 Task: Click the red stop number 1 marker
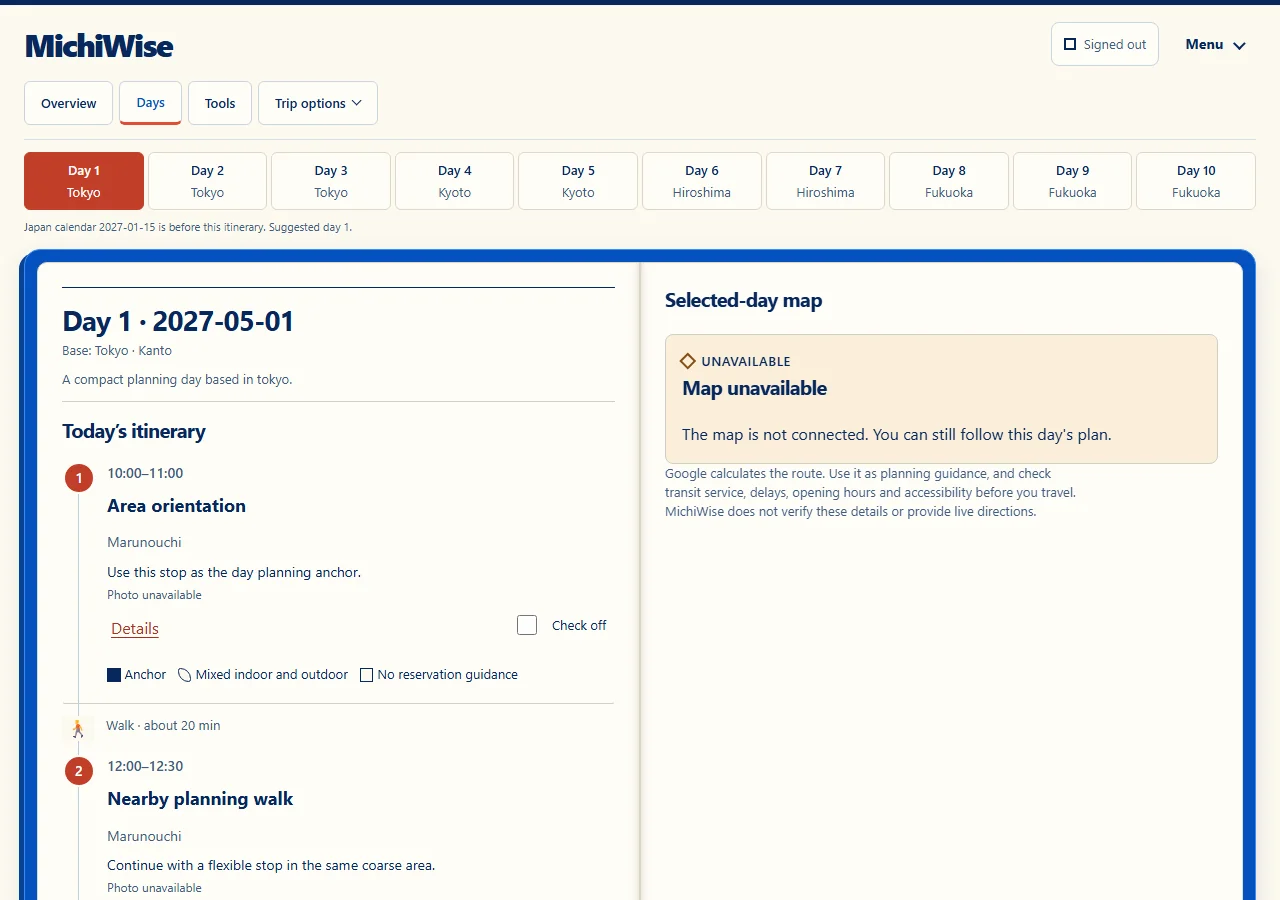pos(79,479)
